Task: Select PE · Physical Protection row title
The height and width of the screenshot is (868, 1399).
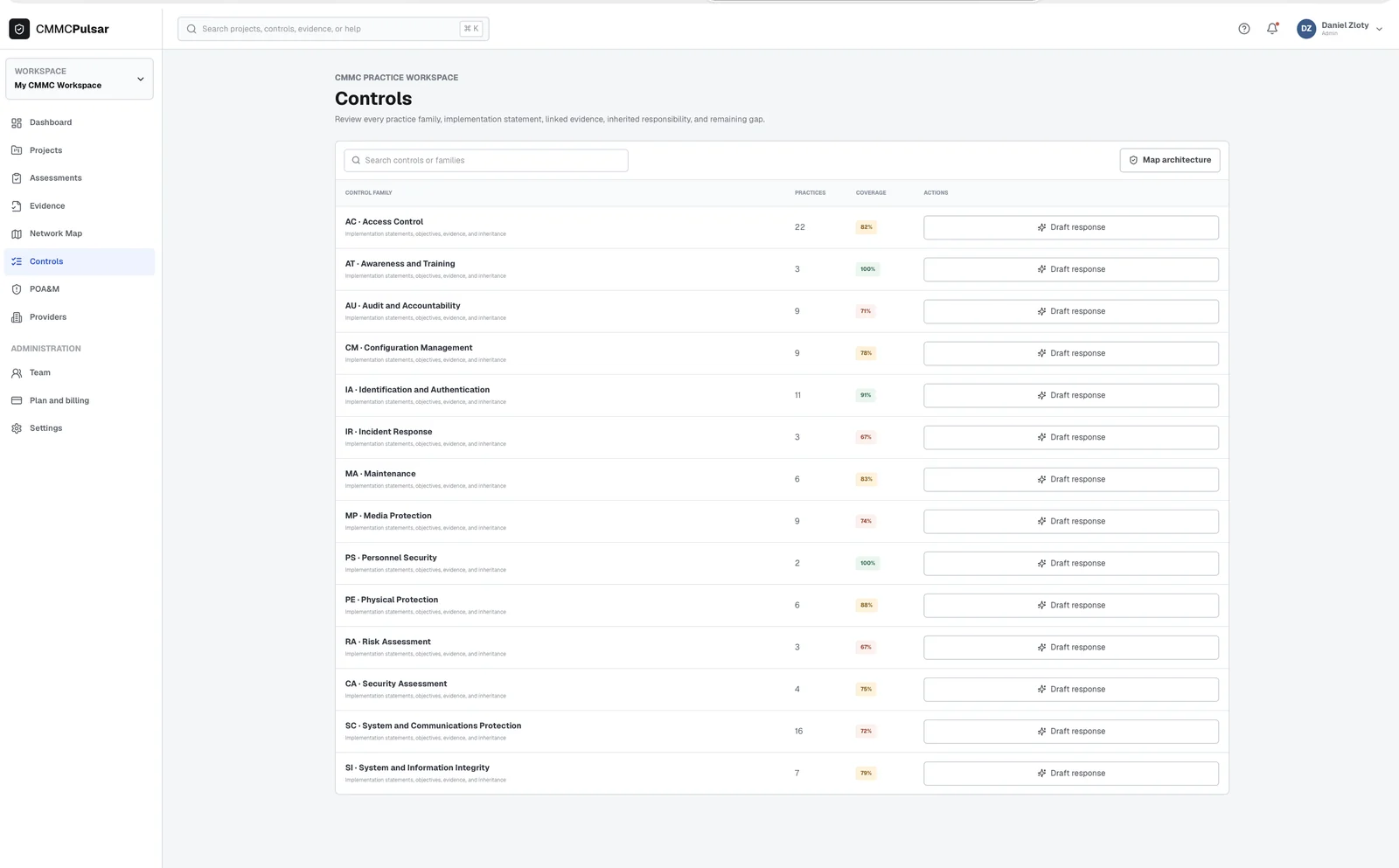Action: 392,600
